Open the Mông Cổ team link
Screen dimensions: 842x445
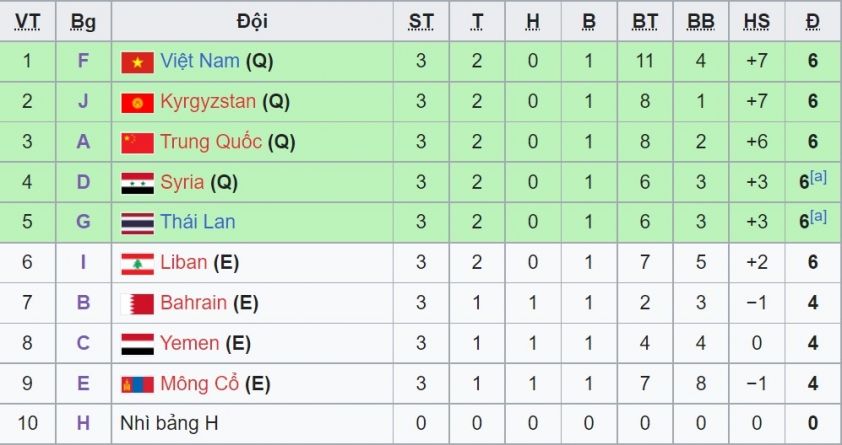pyautogui.click(x=199, y=383)
